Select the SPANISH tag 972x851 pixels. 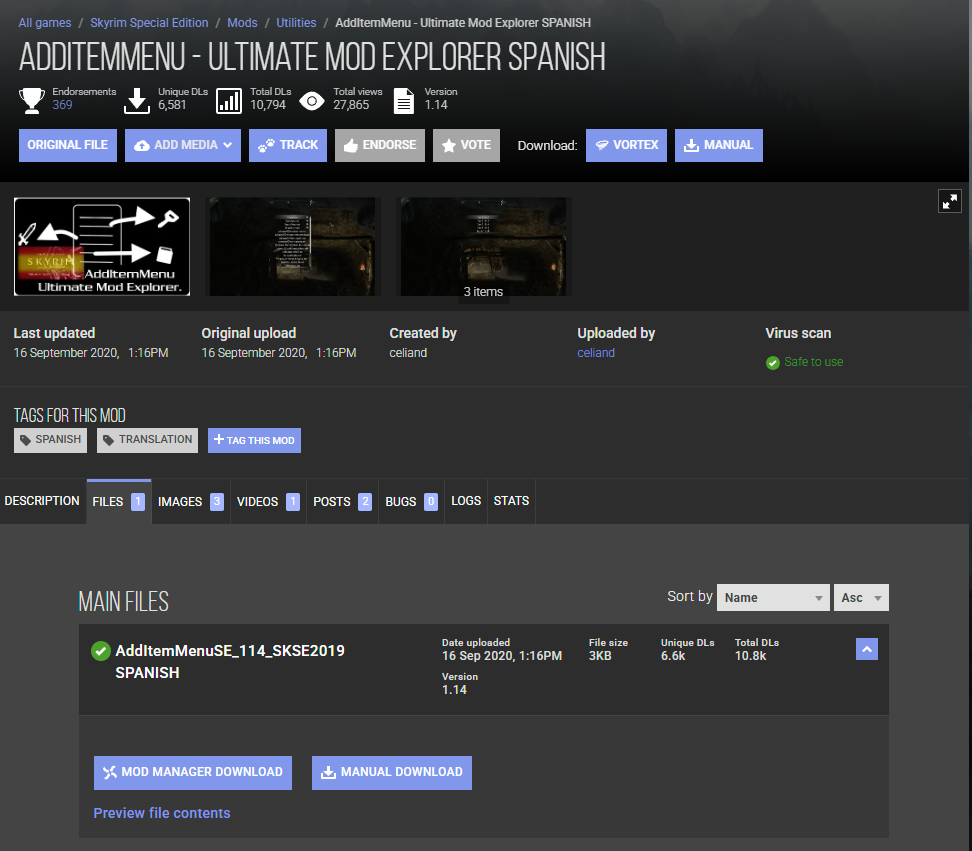coord(50,440)
